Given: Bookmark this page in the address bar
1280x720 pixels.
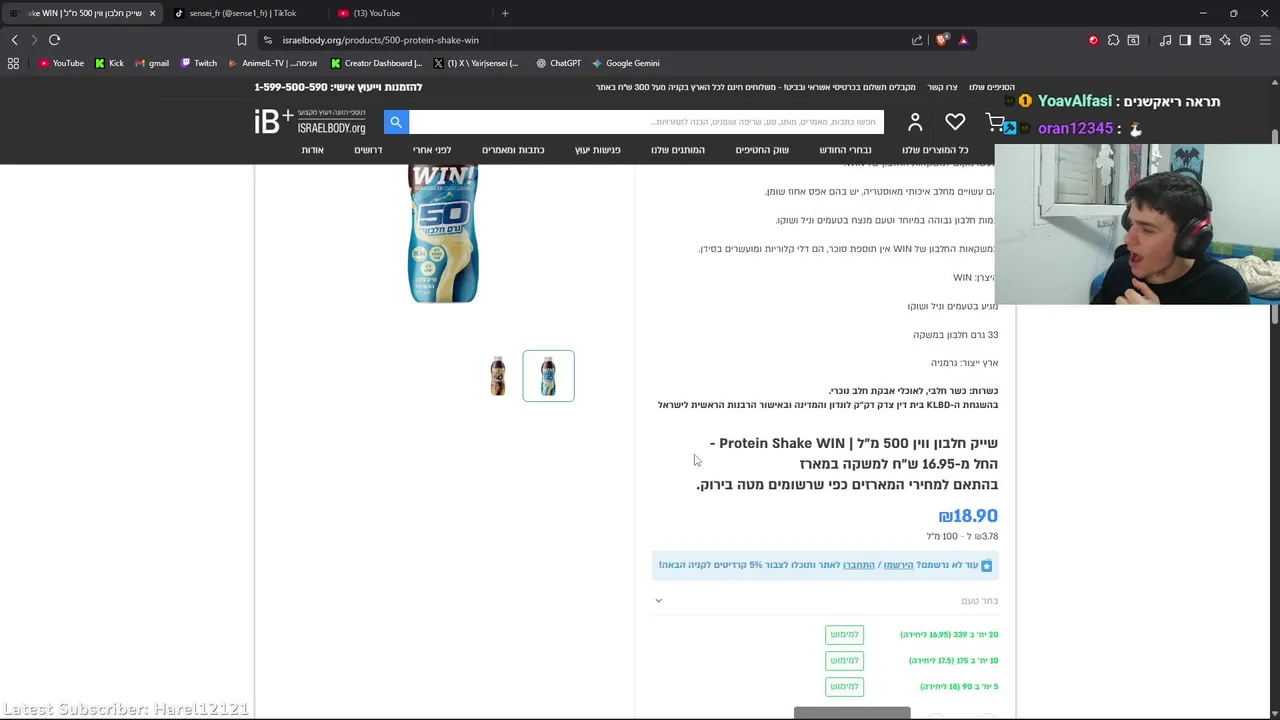Looking at the screenshot, I should coord(241,40).
